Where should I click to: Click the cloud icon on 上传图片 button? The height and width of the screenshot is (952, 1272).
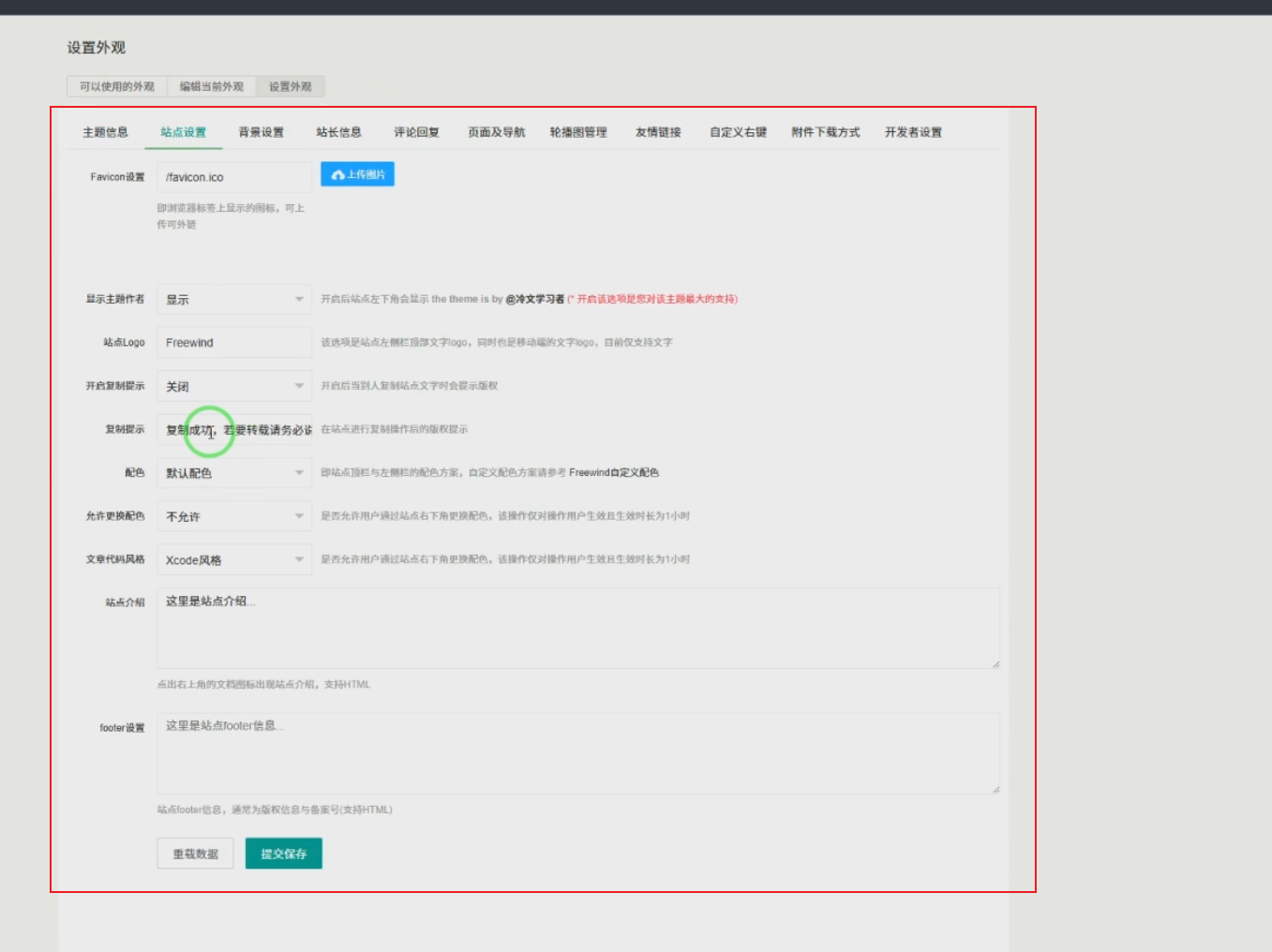click(338, 174)
